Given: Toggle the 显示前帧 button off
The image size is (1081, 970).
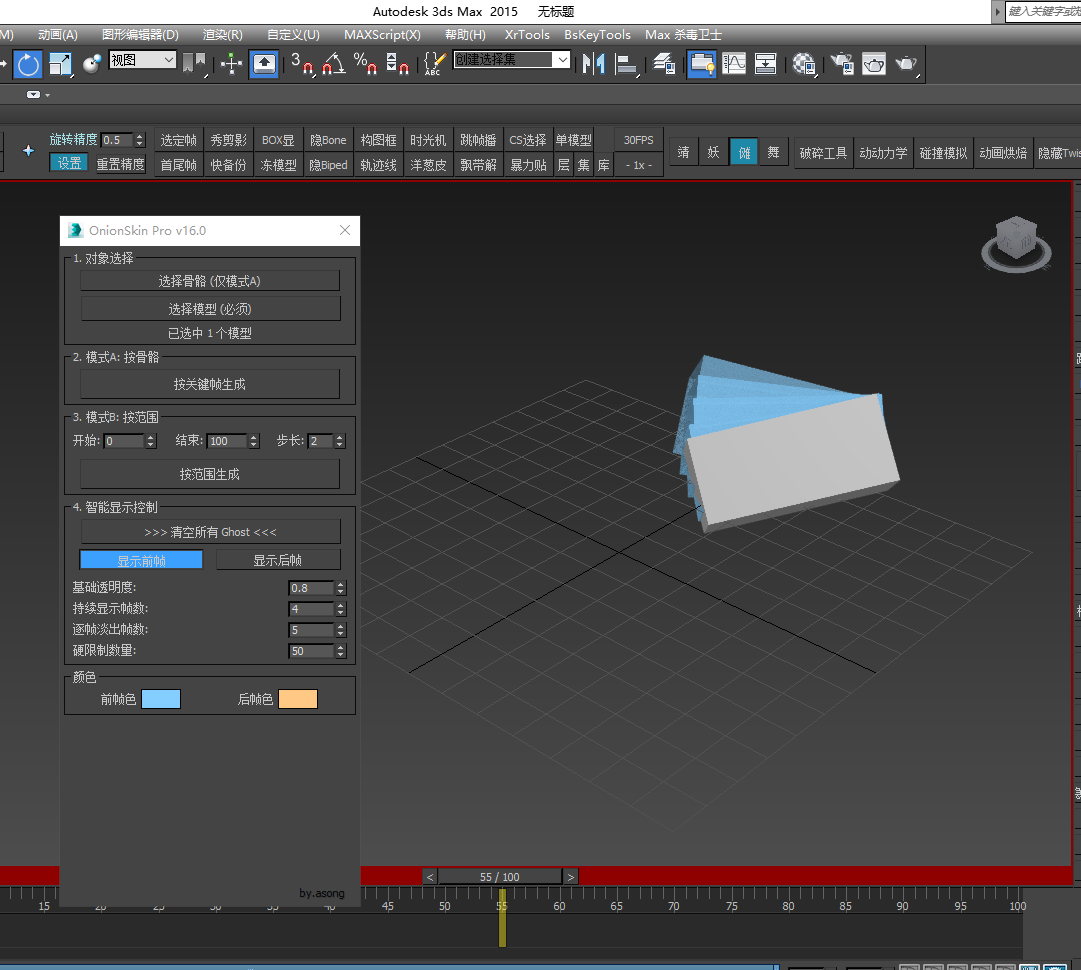Looking at the screenshot, I should pos(141,560).
